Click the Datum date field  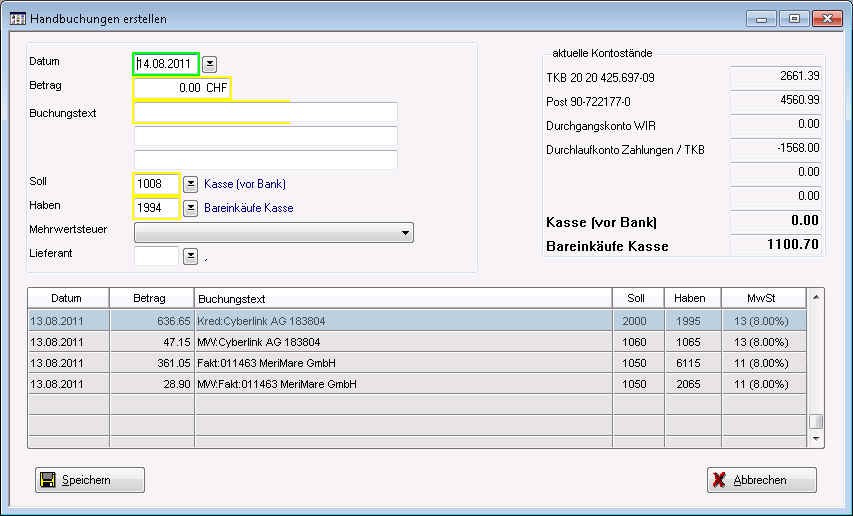click(166, 64)
